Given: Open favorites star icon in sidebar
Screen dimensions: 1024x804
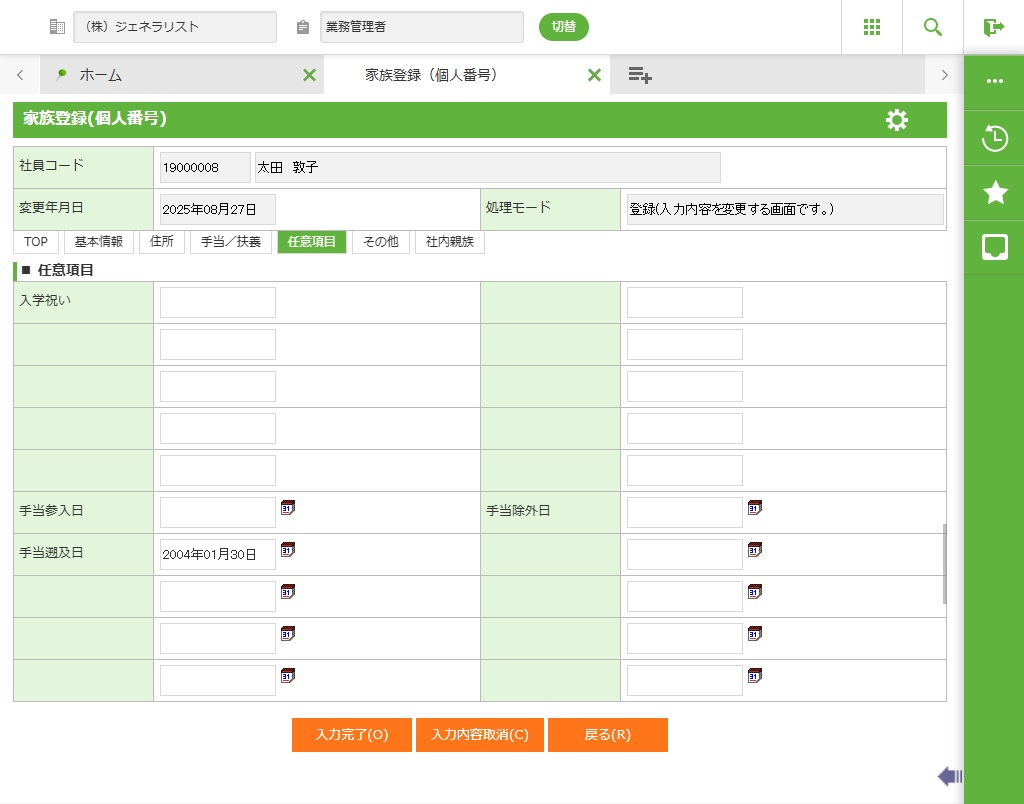Looking at the screenshot, I should (994, 193).
